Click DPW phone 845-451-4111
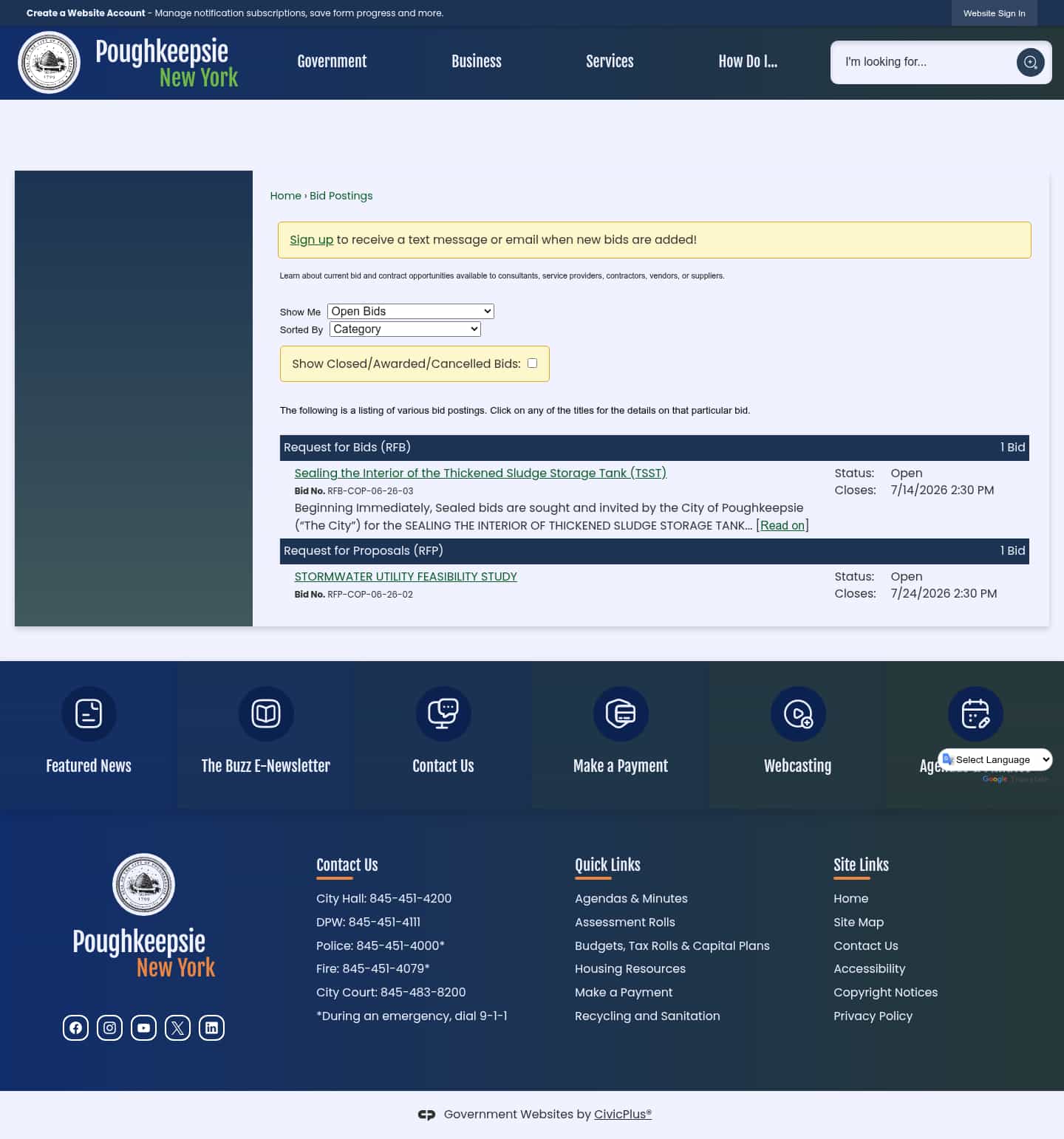 pos(384,922)
